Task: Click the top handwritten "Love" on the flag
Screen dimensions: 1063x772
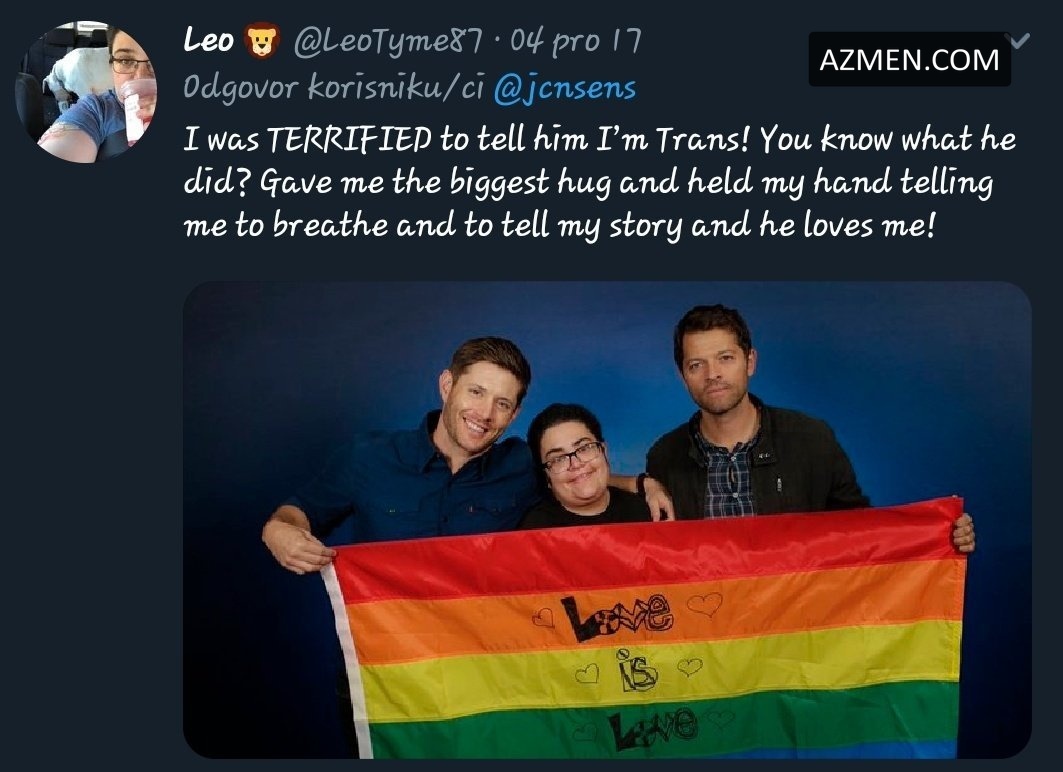Action: [618, 619]
